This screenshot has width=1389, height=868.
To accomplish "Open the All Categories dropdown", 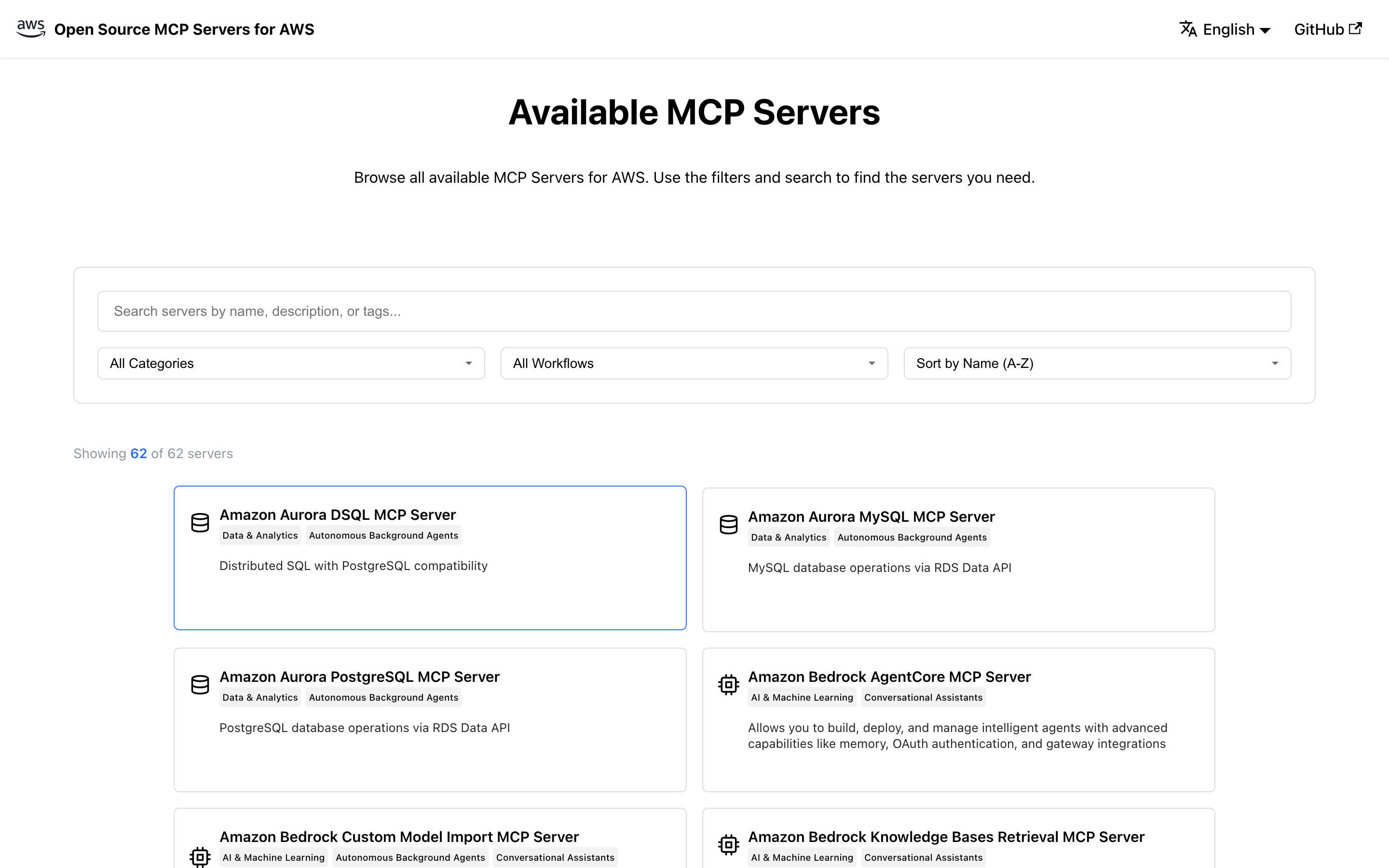I will (291, 364).
